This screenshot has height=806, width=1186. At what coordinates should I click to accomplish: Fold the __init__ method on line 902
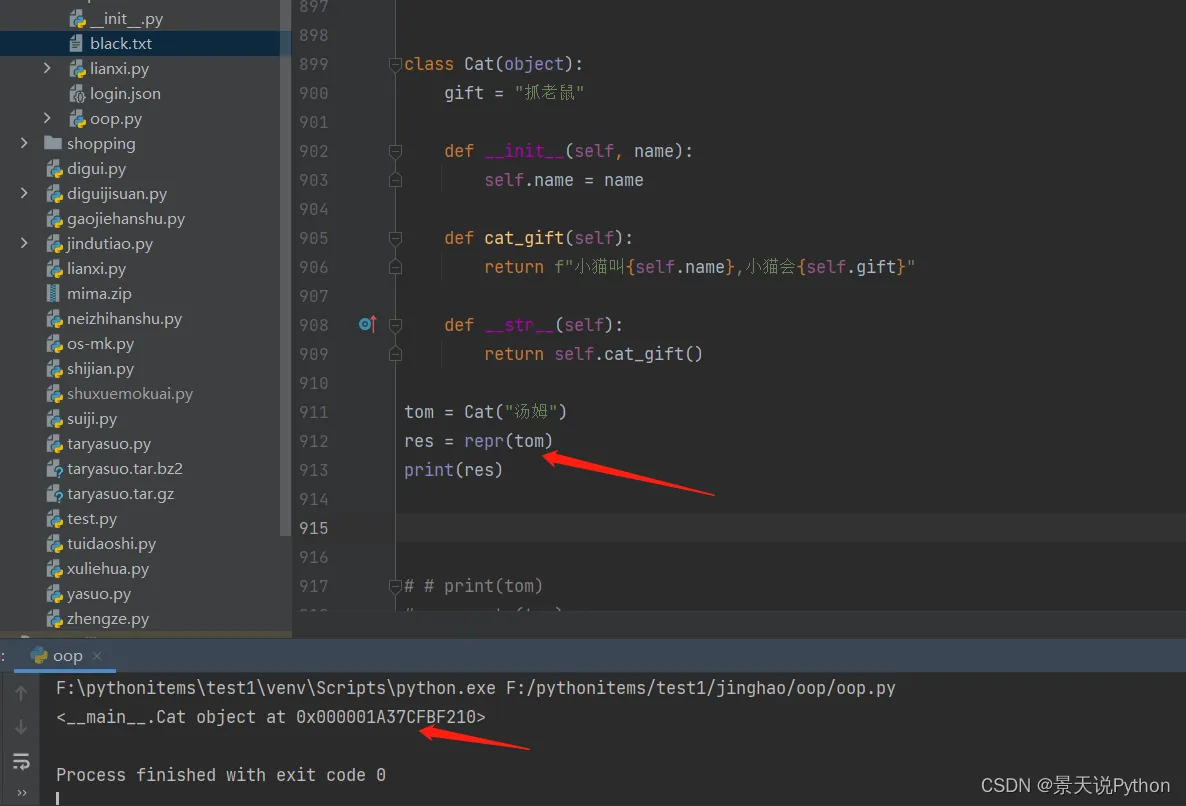395,151
